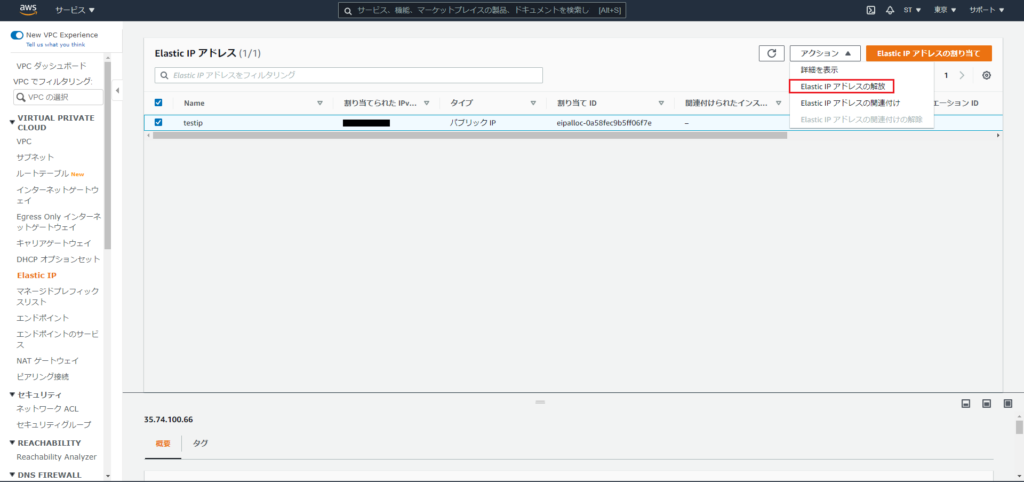Go to next page of results
Screen dimensions: 1024x482
pyautogui.click(x=962, y=75)
